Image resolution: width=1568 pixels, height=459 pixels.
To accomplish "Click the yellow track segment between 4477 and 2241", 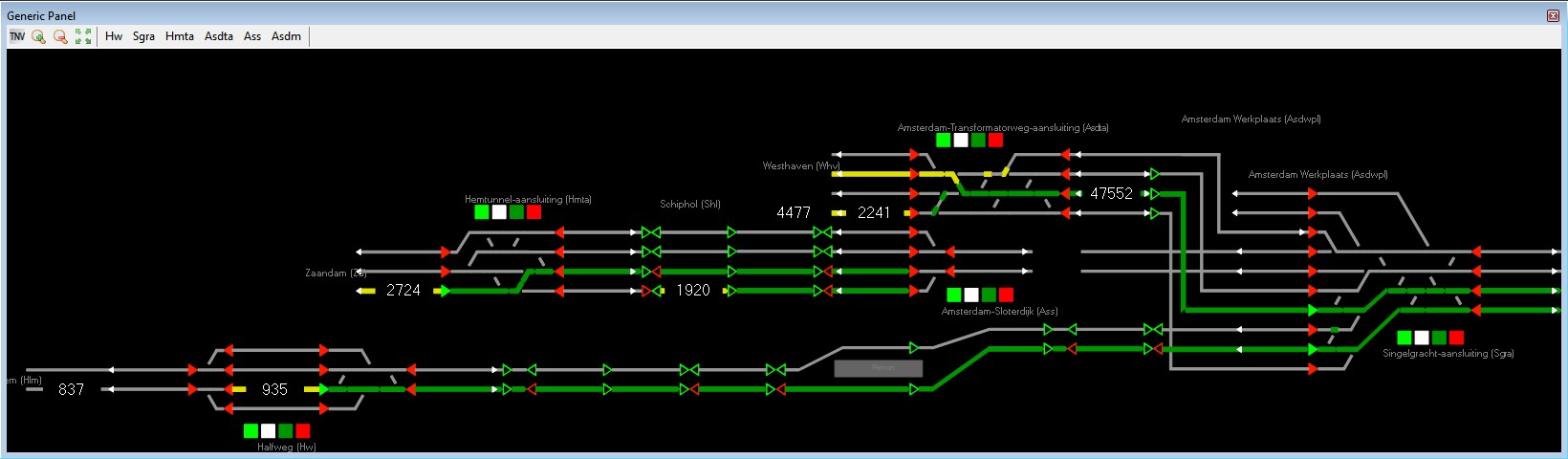I will click(838, 213).
